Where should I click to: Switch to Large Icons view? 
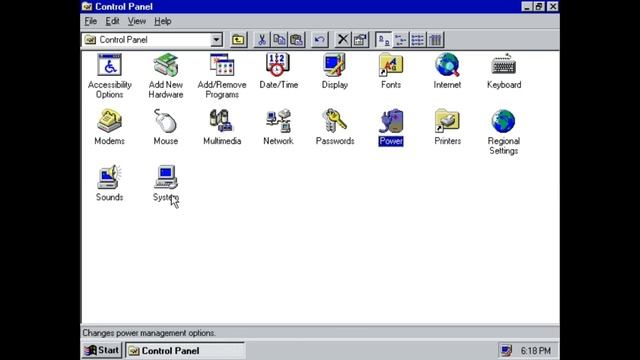pyautogui.click(x=384, y=40)
